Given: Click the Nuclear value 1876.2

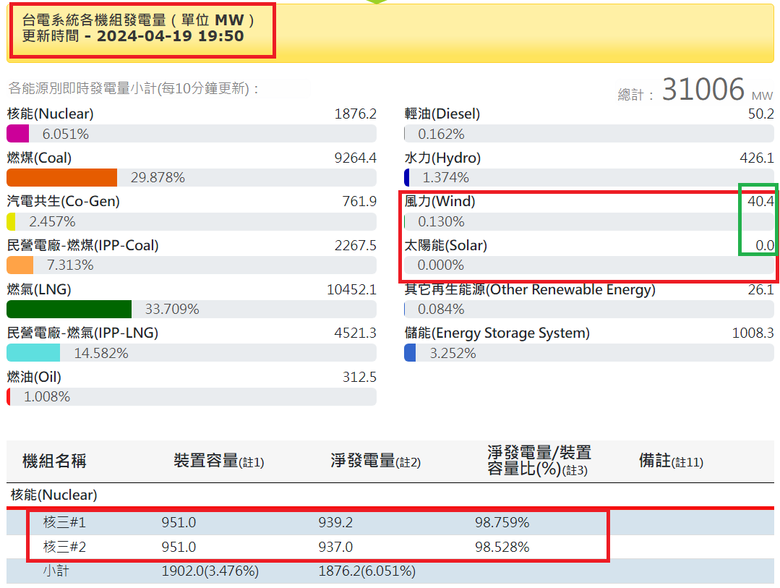Looking at the screenshot, I should (355, 114).
